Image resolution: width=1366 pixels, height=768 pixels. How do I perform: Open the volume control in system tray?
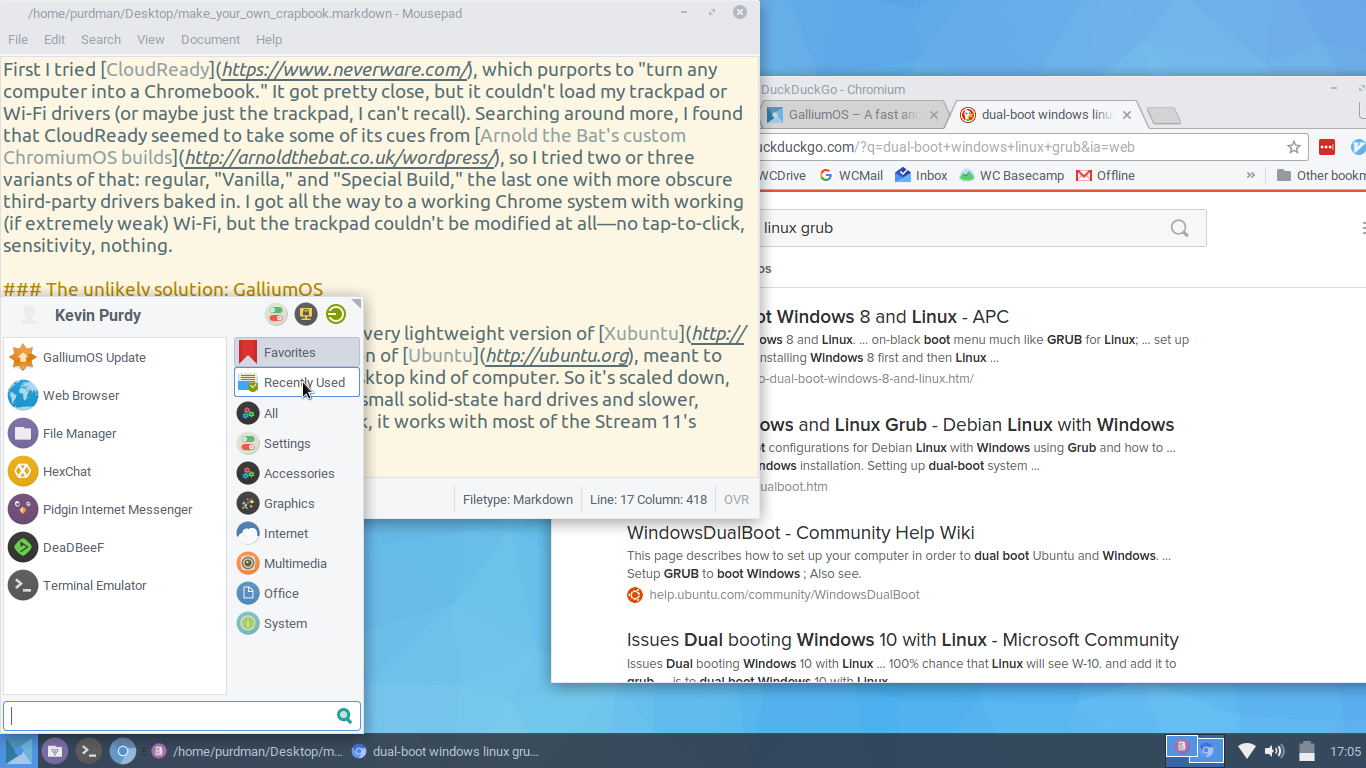1274,751
